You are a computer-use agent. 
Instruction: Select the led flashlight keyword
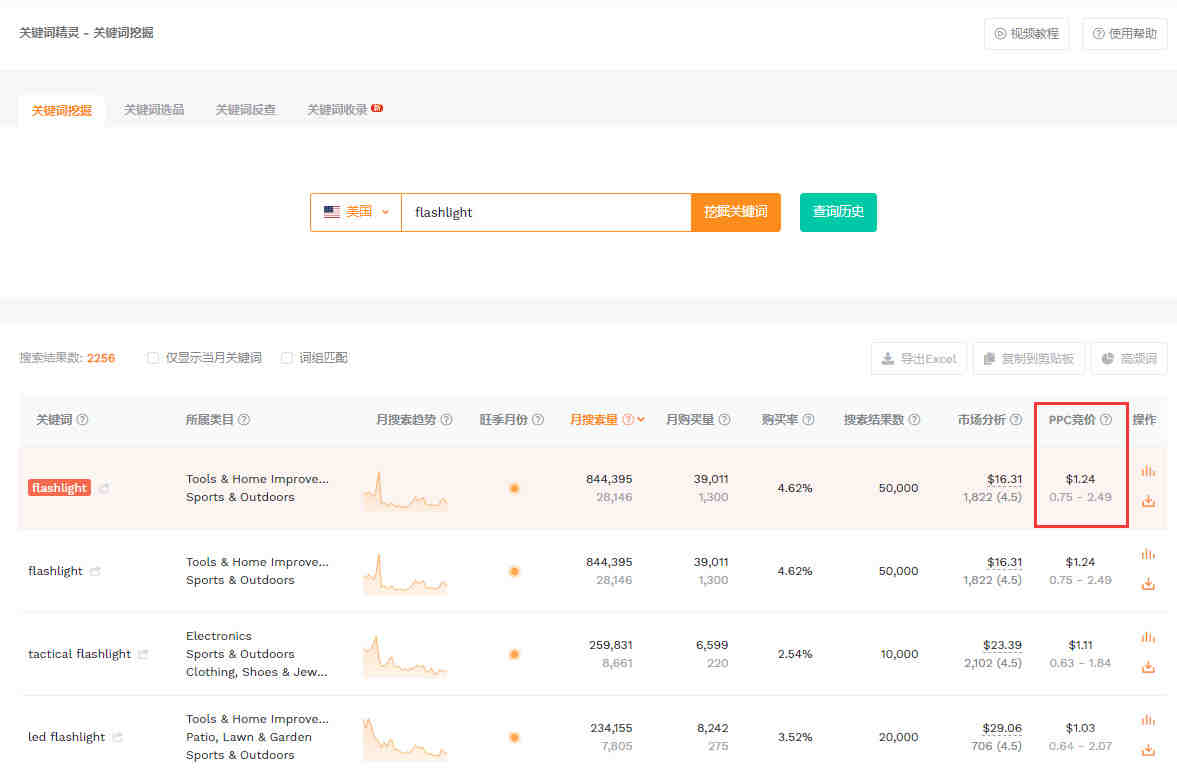coord(67,737)
